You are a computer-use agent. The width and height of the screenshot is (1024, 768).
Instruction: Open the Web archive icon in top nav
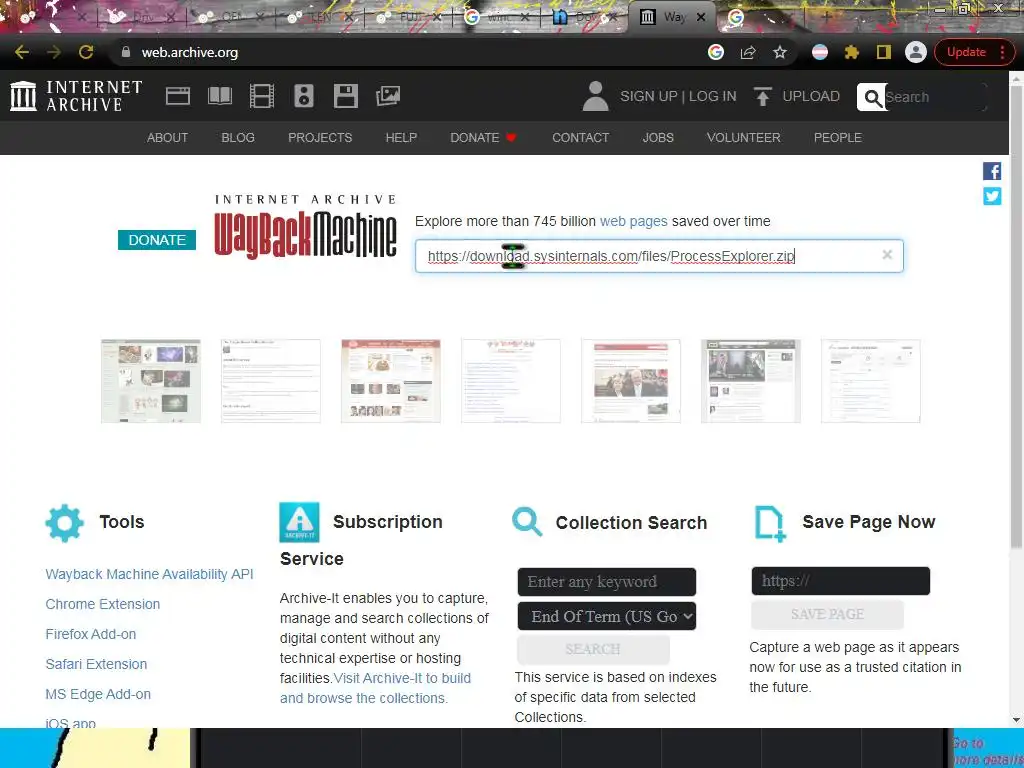(178, 96)
